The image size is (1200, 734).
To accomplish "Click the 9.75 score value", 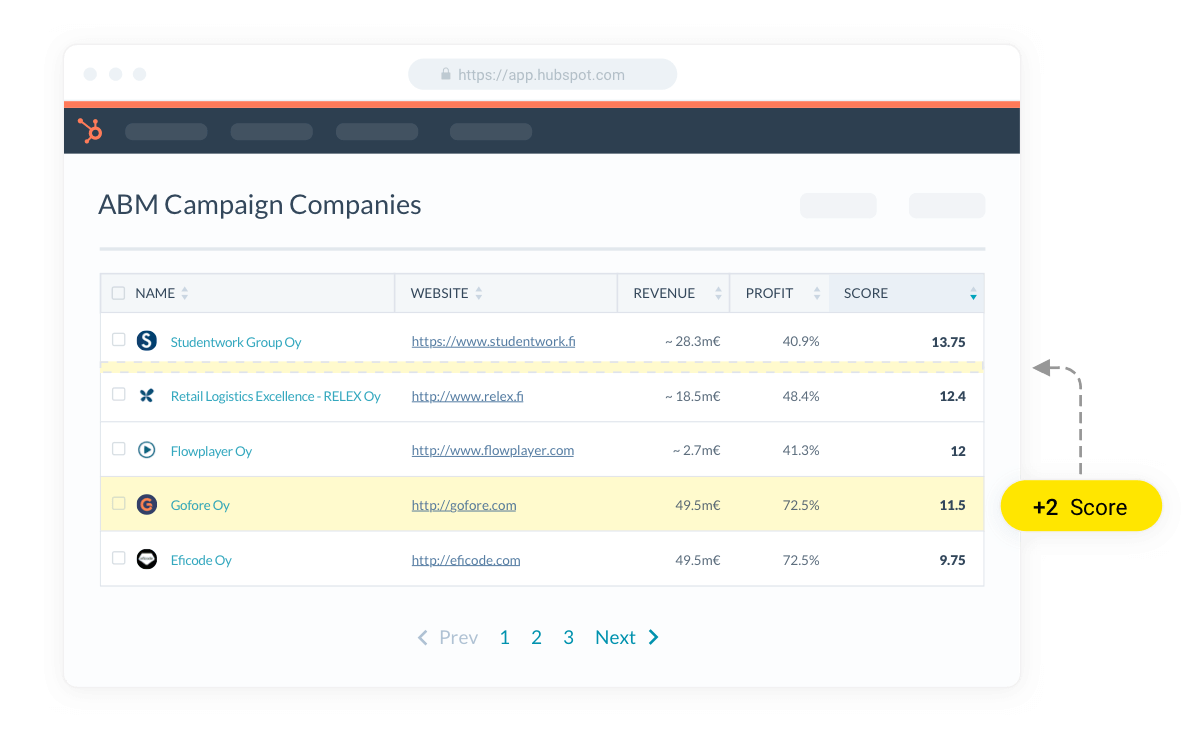I will 952,560.
